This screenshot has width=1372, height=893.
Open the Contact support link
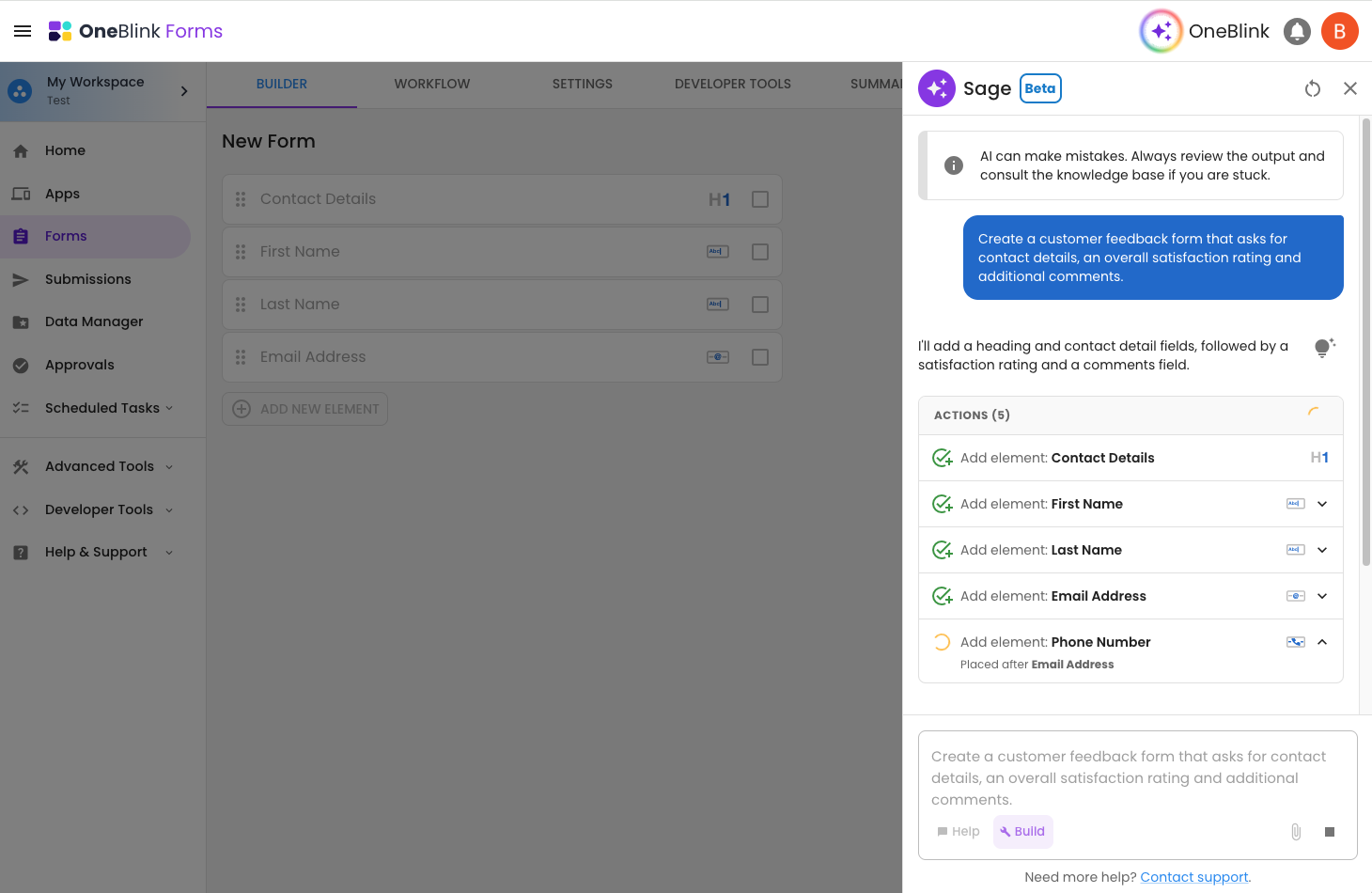pyautogui.click(x=1194, y=877)
